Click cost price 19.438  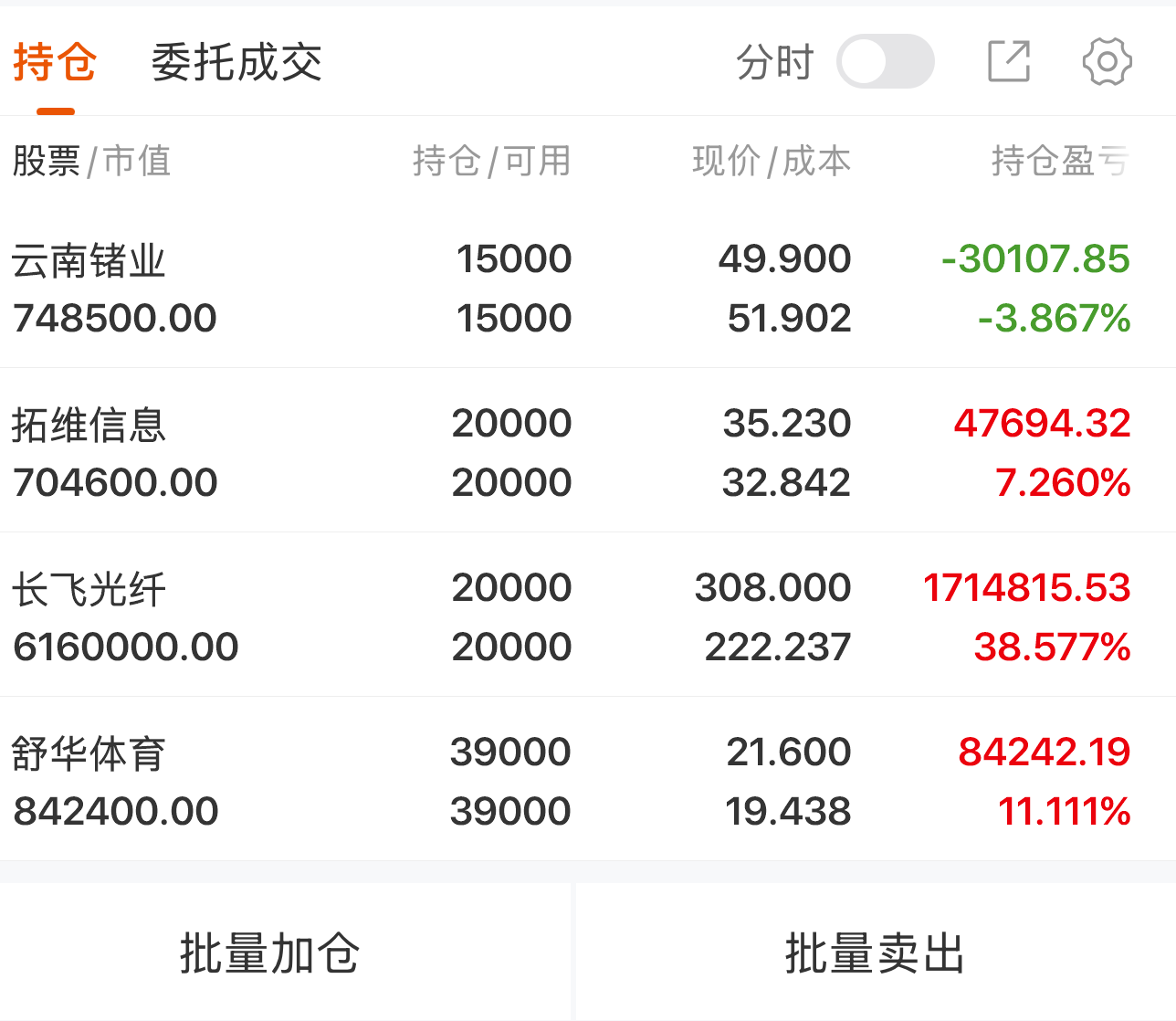click(x=788, y=812)
